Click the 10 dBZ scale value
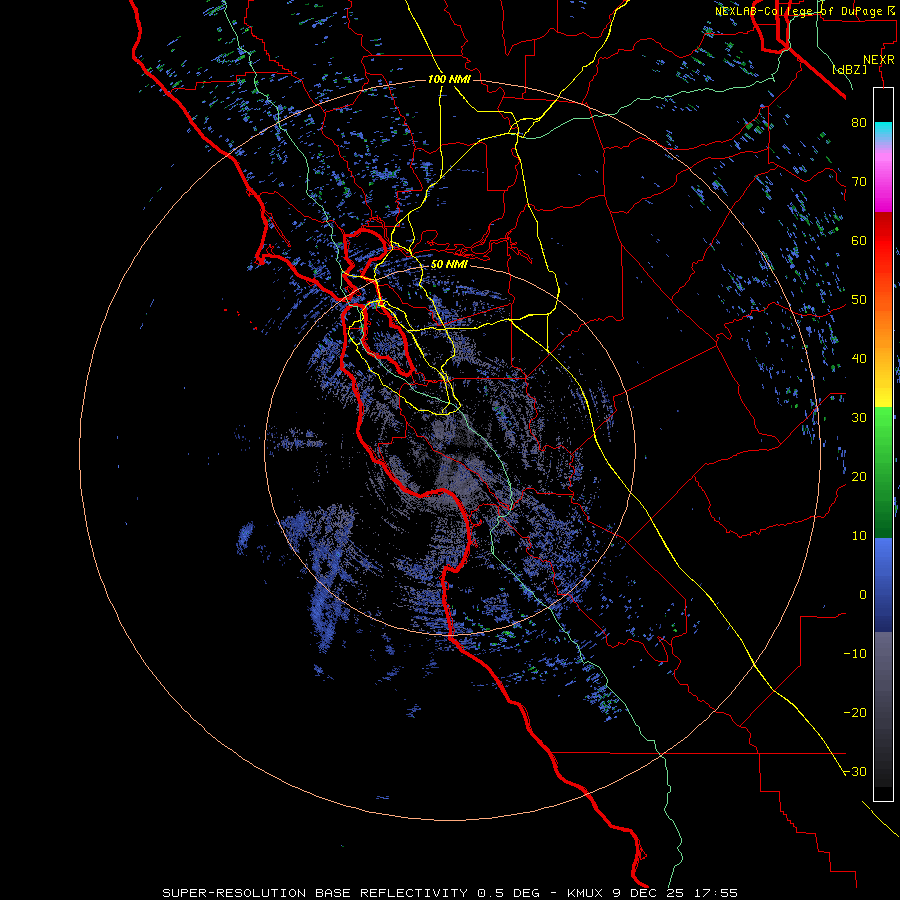The height and width of the screenshot is (900, 900). 859,536
